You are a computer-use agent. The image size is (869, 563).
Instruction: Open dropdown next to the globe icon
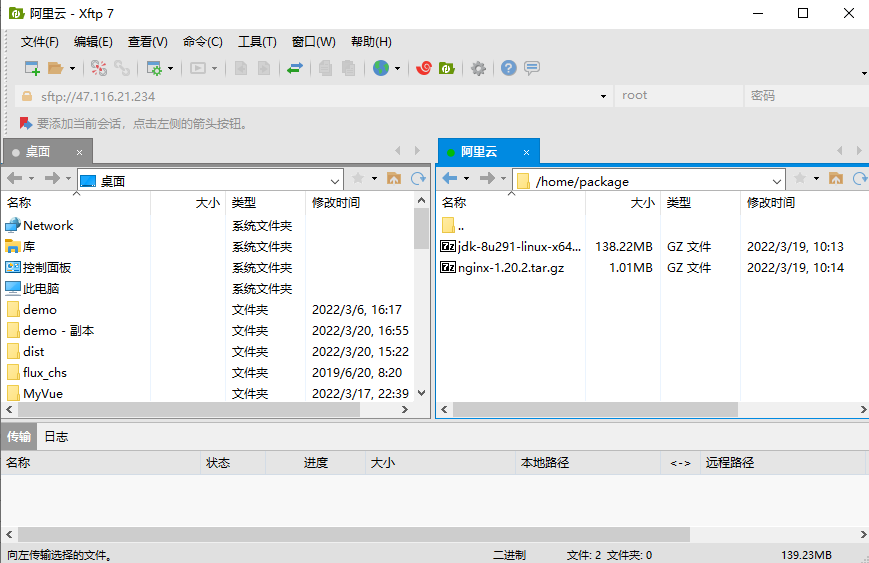pyautogui.click(x=397, y=69)
